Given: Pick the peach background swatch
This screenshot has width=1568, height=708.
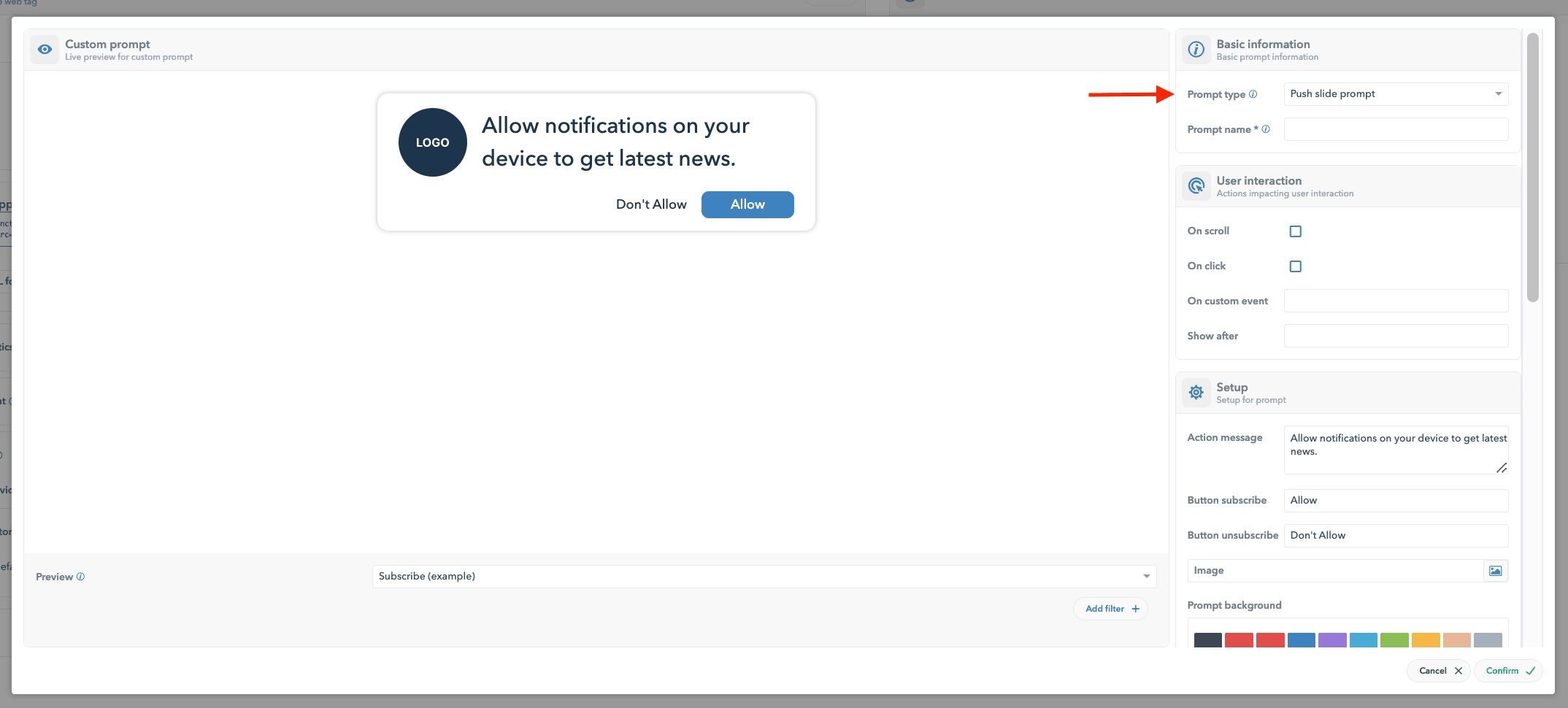Looking at the screenshot, I should click(1457, 640).
